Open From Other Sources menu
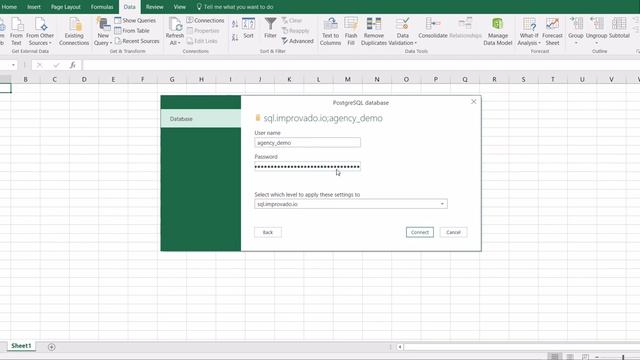 click(40, 31)
